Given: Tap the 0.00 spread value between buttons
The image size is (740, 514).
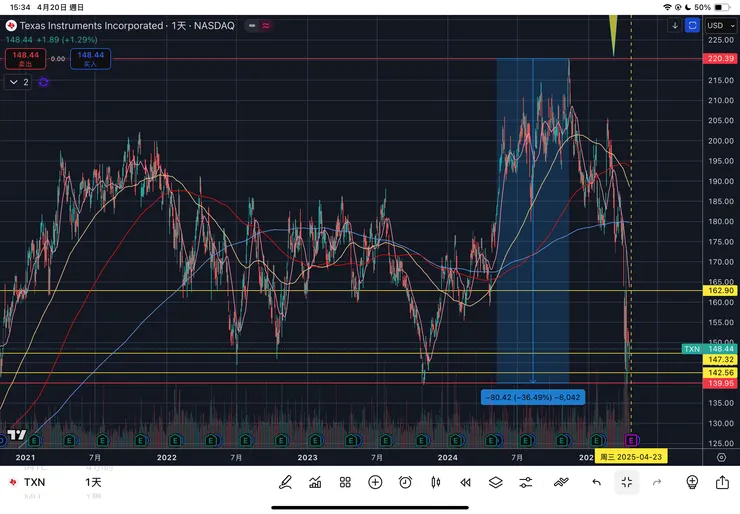Looking at the screenshot, I should click(x=58, y=59).
